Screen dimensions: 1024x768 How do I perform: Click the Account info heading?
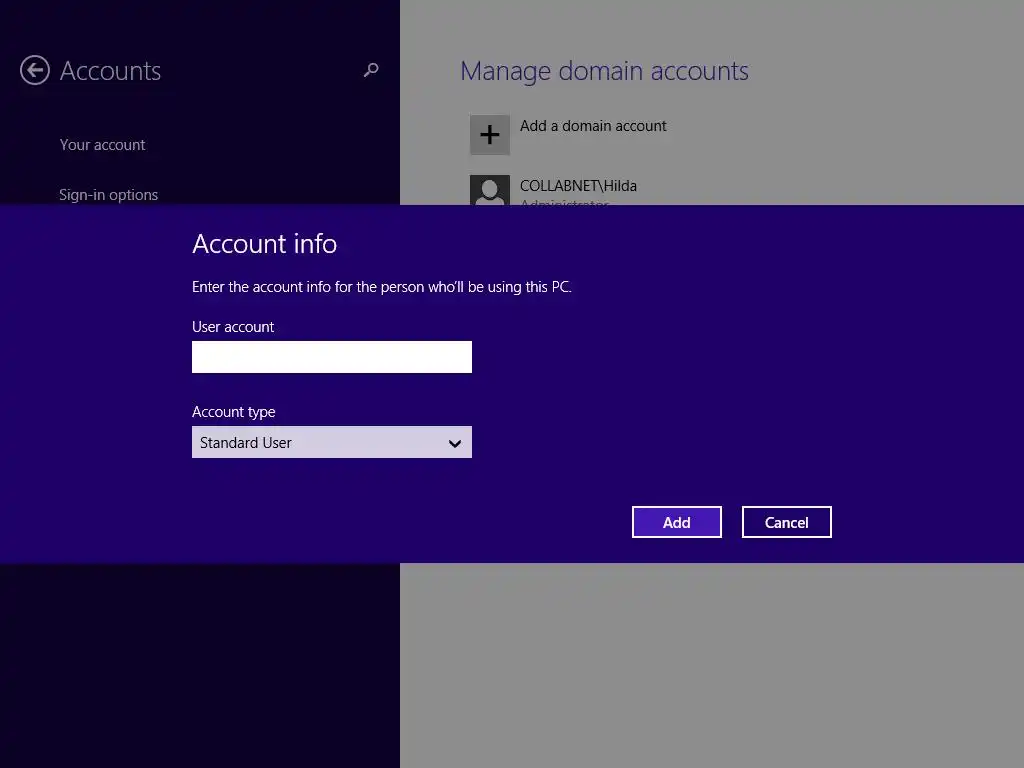pos(264,244)
